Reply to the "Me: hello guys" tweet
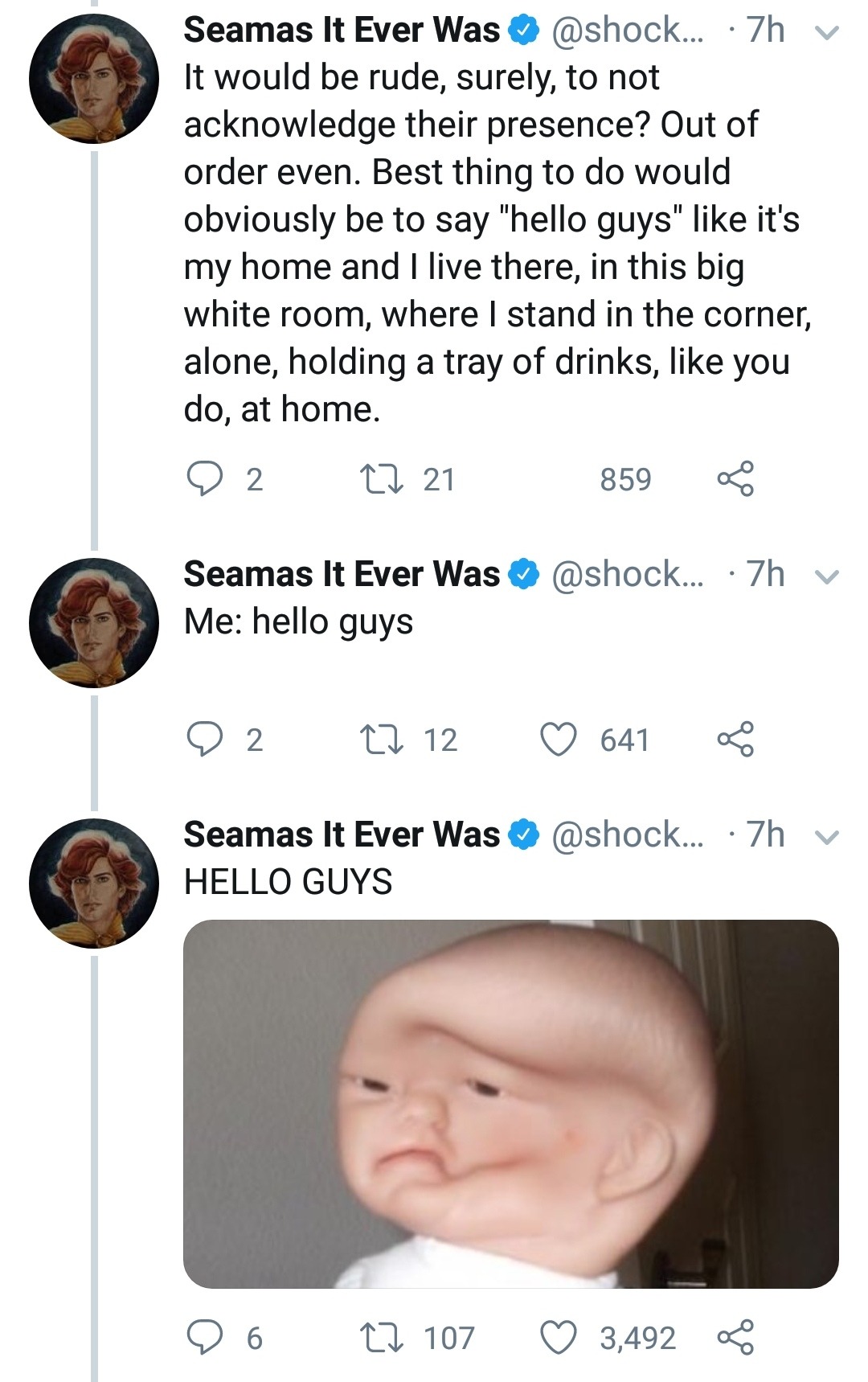 (204, 740)
